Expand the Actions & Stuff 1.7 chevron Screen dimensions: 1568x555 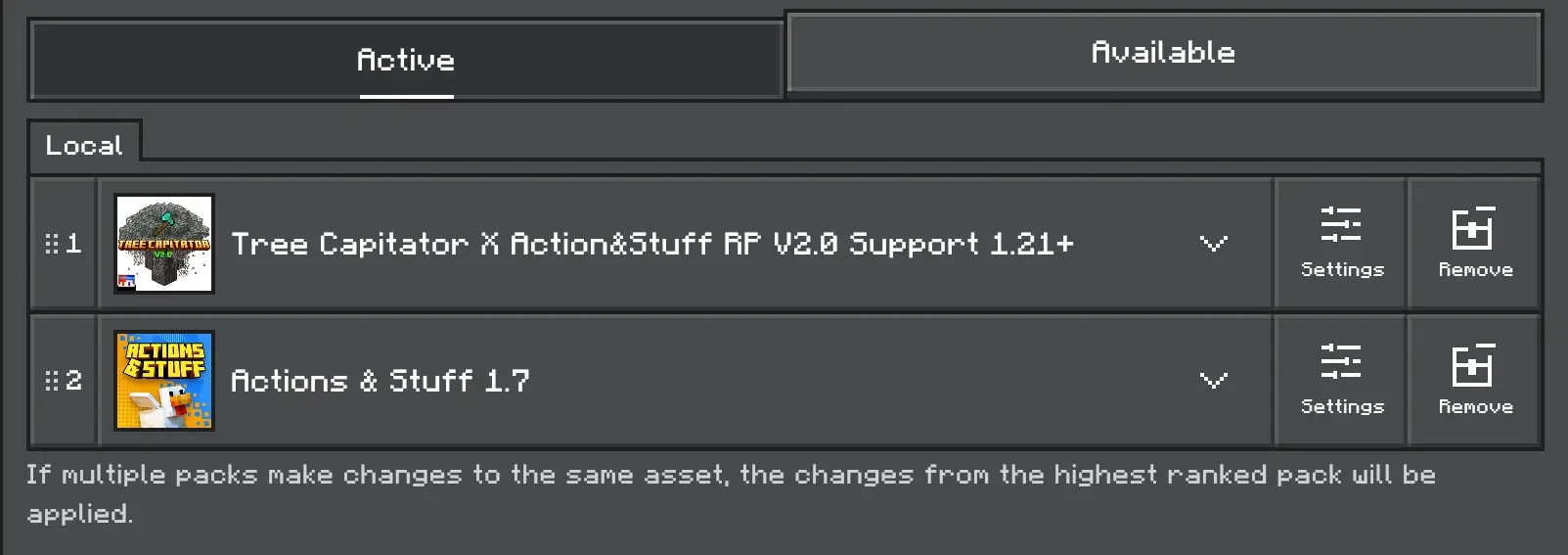pyautogui.click(x=1213, y=381)
